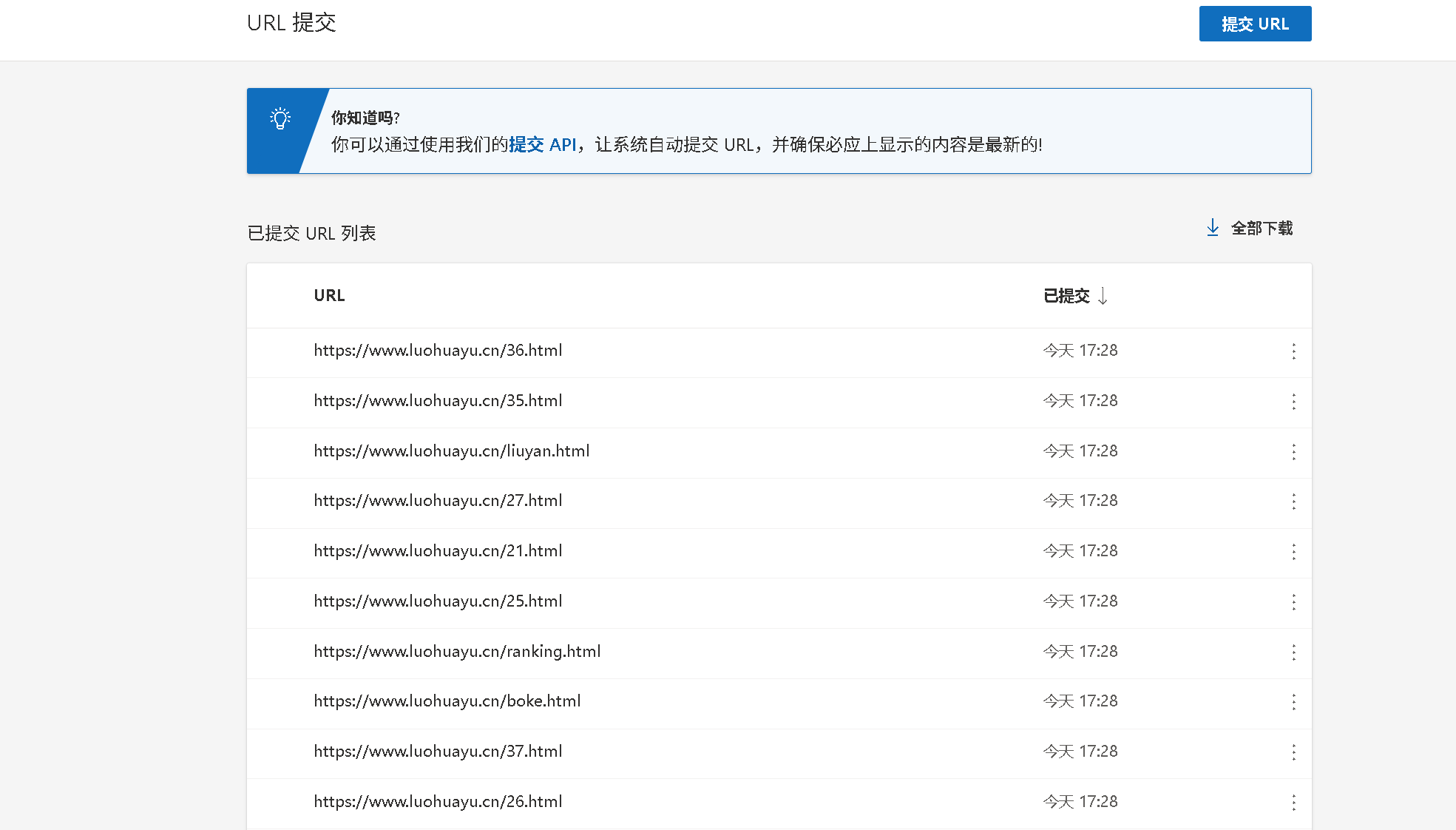
Task: Open more options for 27.html row
Action: (1293, 502)
